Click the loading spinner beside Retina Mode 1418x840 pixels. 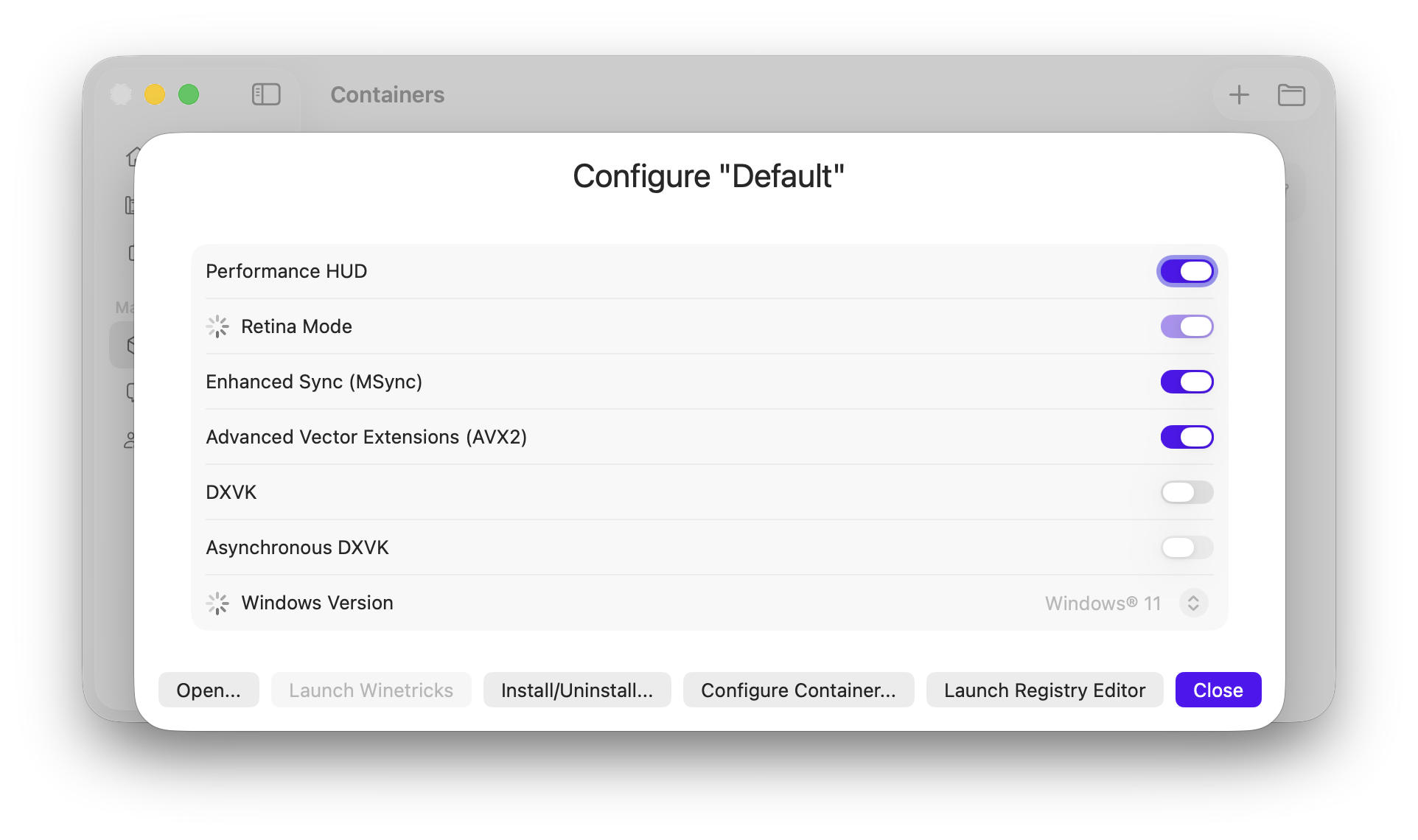pos(217,326)
